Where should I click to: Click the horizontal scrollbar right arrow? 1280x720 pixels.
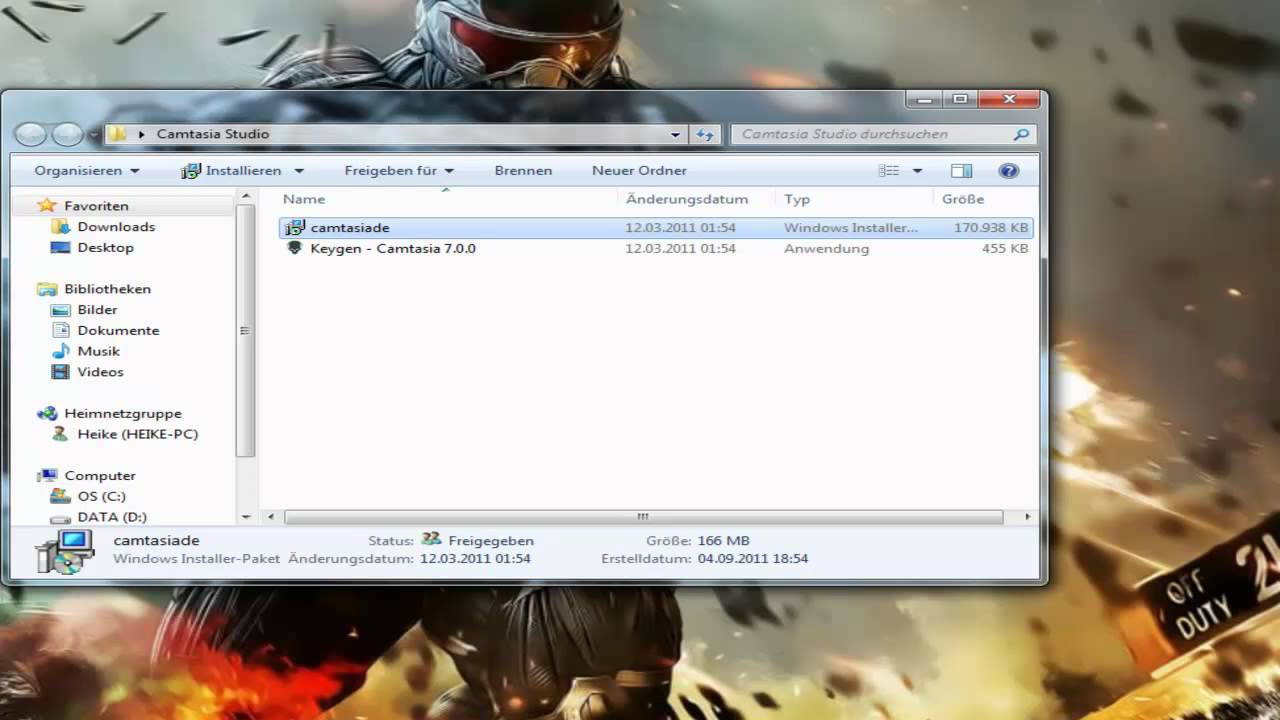(1027, 517)
